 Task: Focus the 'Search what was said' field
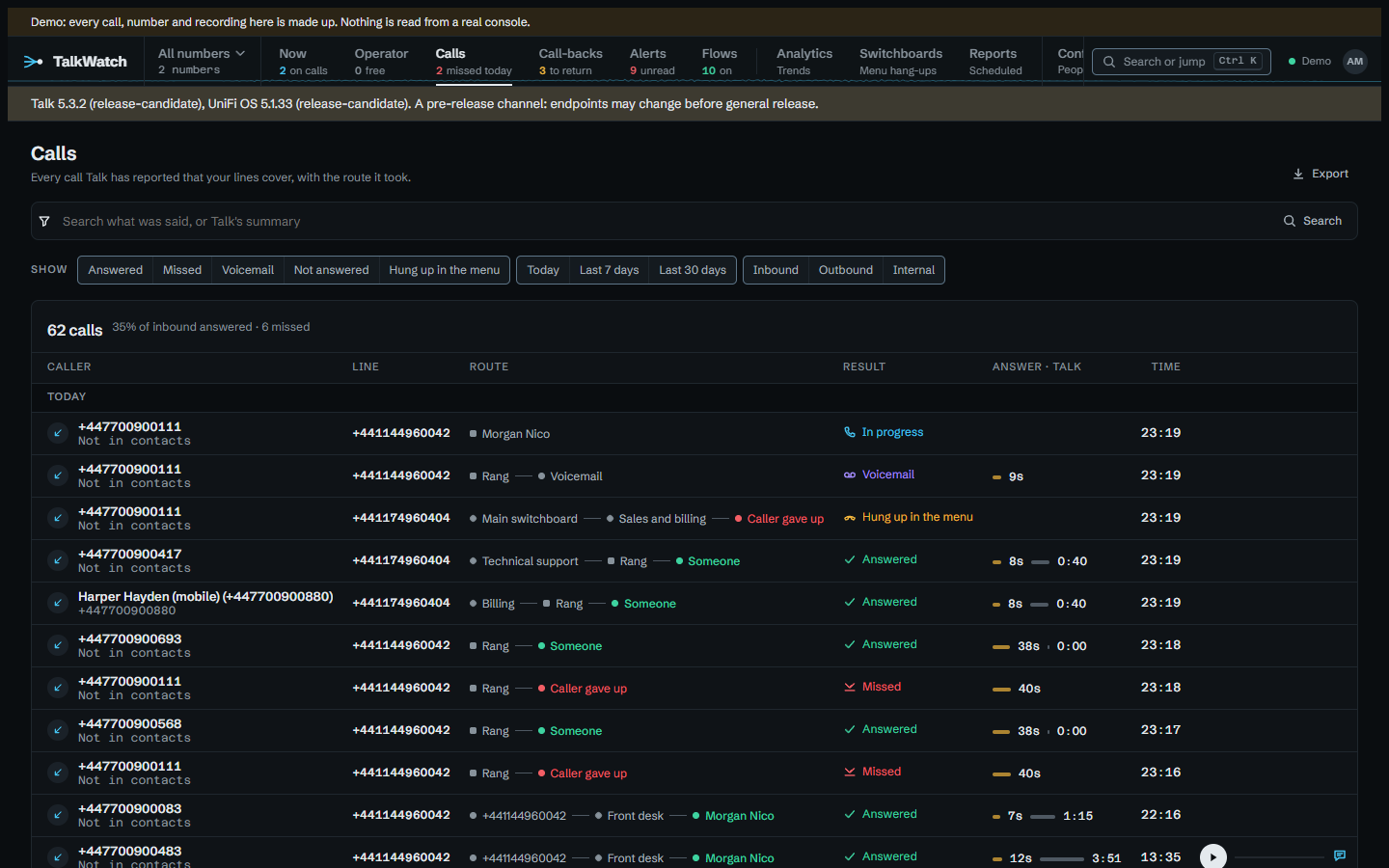click(x=666, y=222)
